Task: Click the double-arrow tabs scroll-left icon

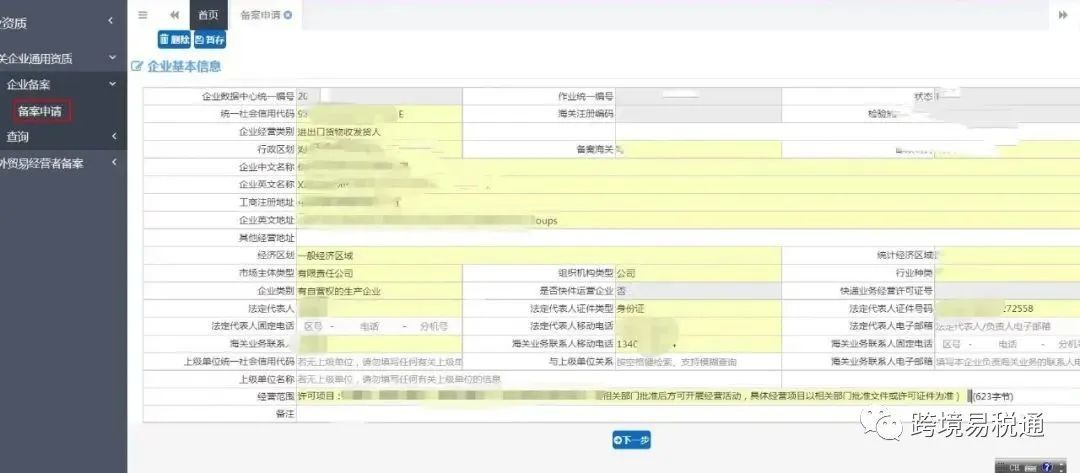Action: click(175, 14)
